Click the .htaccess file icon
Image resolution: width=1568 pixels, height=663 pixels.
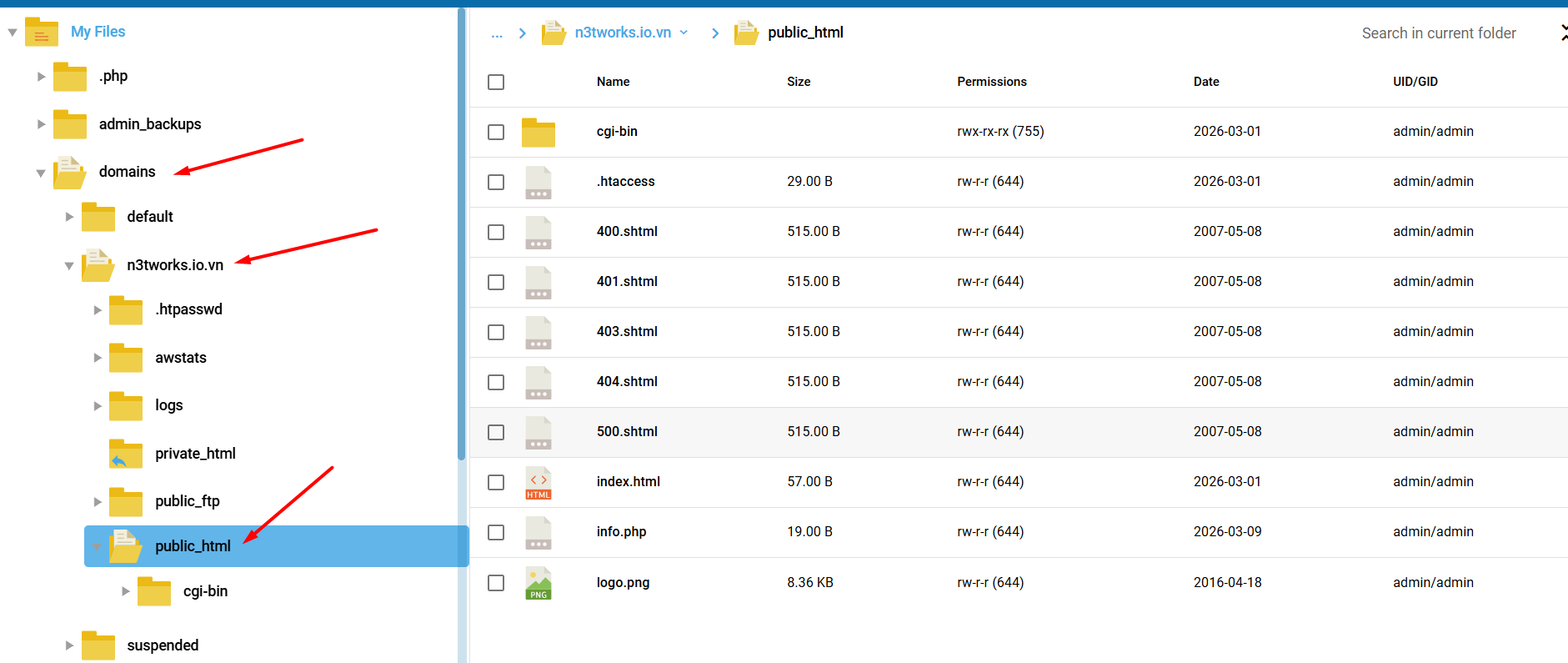pos(538,182)
